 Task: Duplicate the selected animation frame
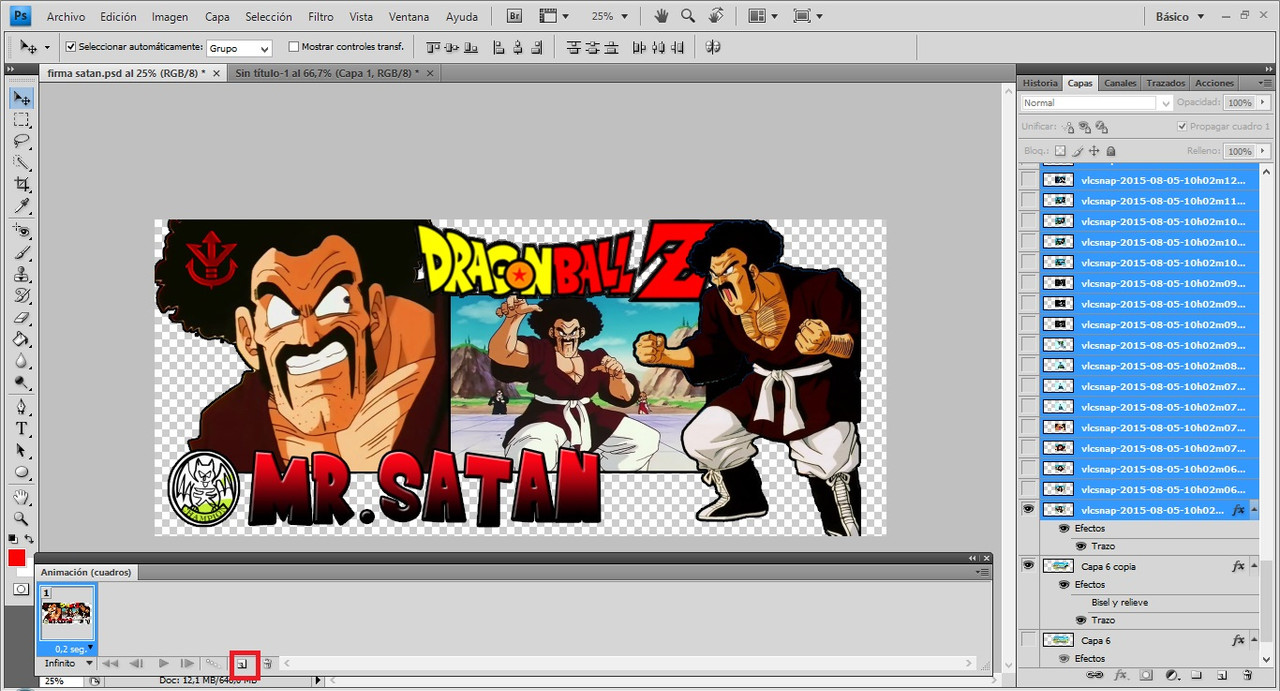pos(242,664)
